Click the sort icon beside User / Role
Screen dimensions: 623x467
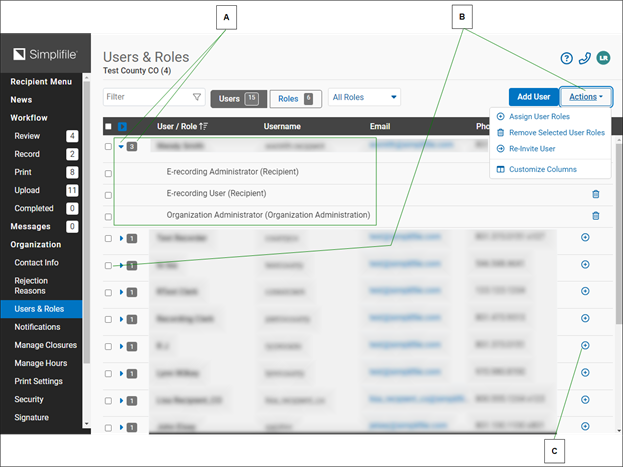(203, 126)
